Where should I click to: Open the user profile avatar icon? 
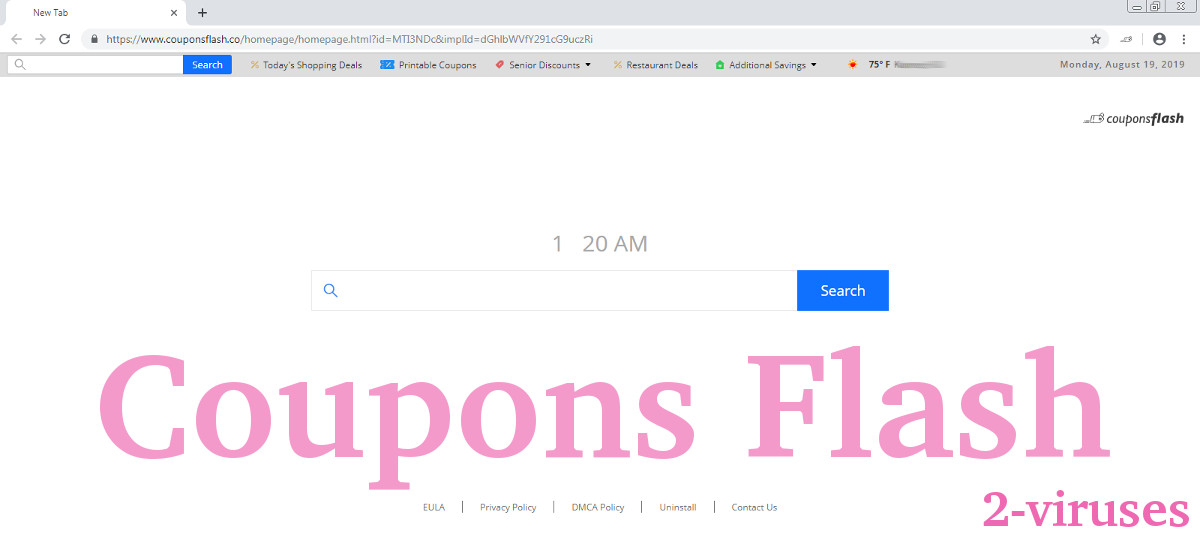tap(1160, 39)
